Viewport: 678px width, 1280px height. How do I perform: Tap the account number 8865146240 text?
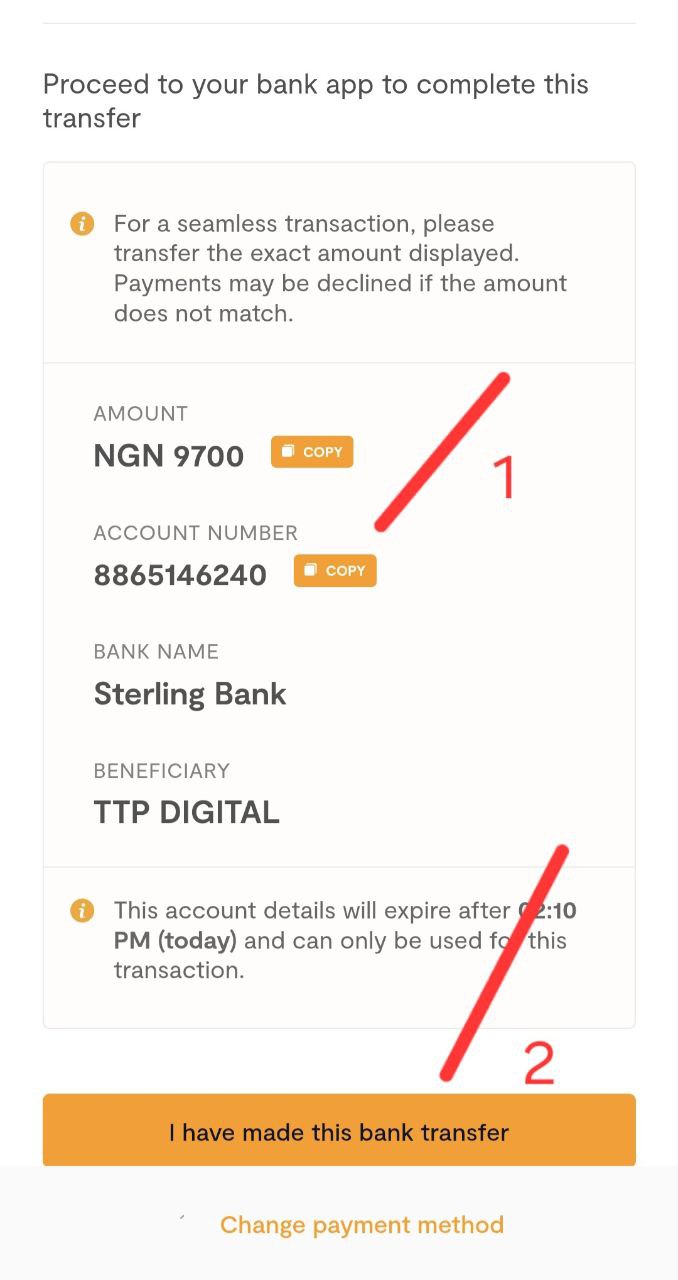point(180,575)
